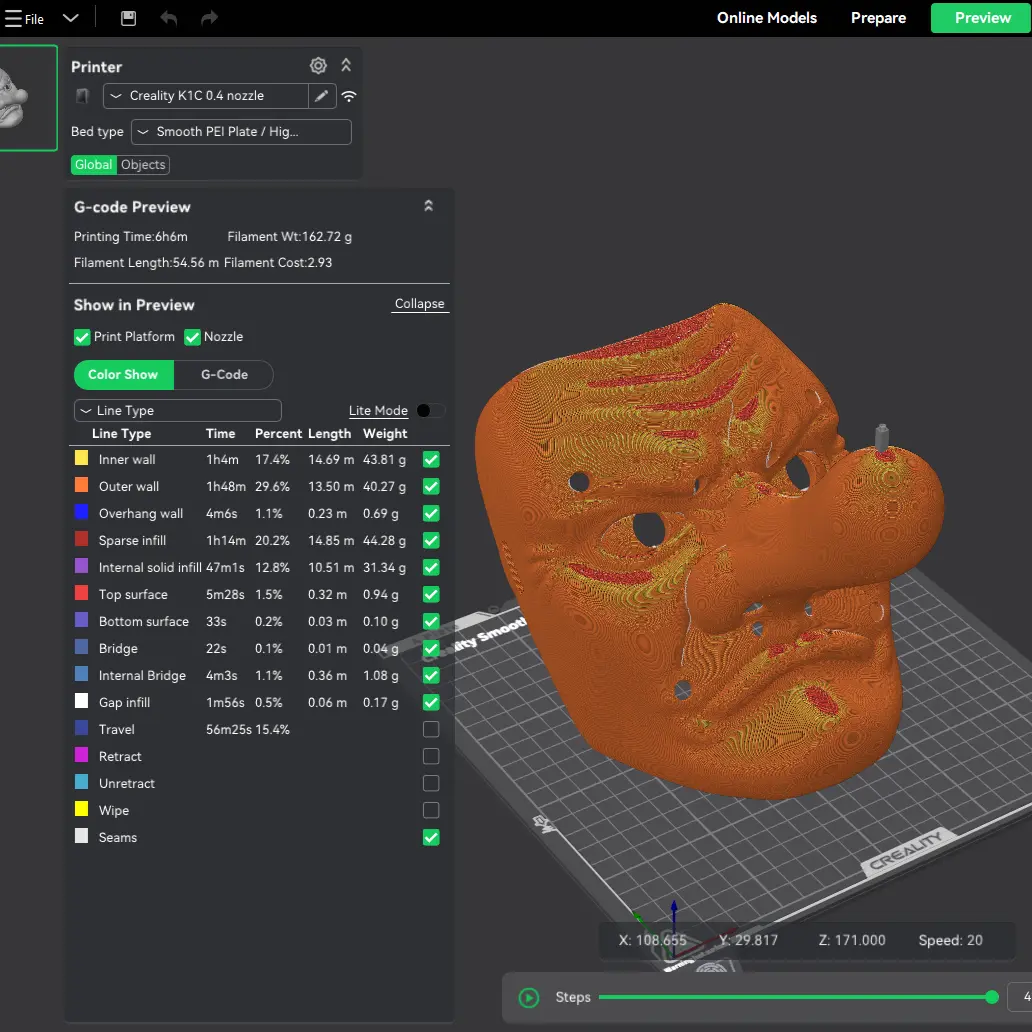This screenshot has height=1032, width=1032.
Task: Open the Bed type dropdown
Action: pos(241,132)
